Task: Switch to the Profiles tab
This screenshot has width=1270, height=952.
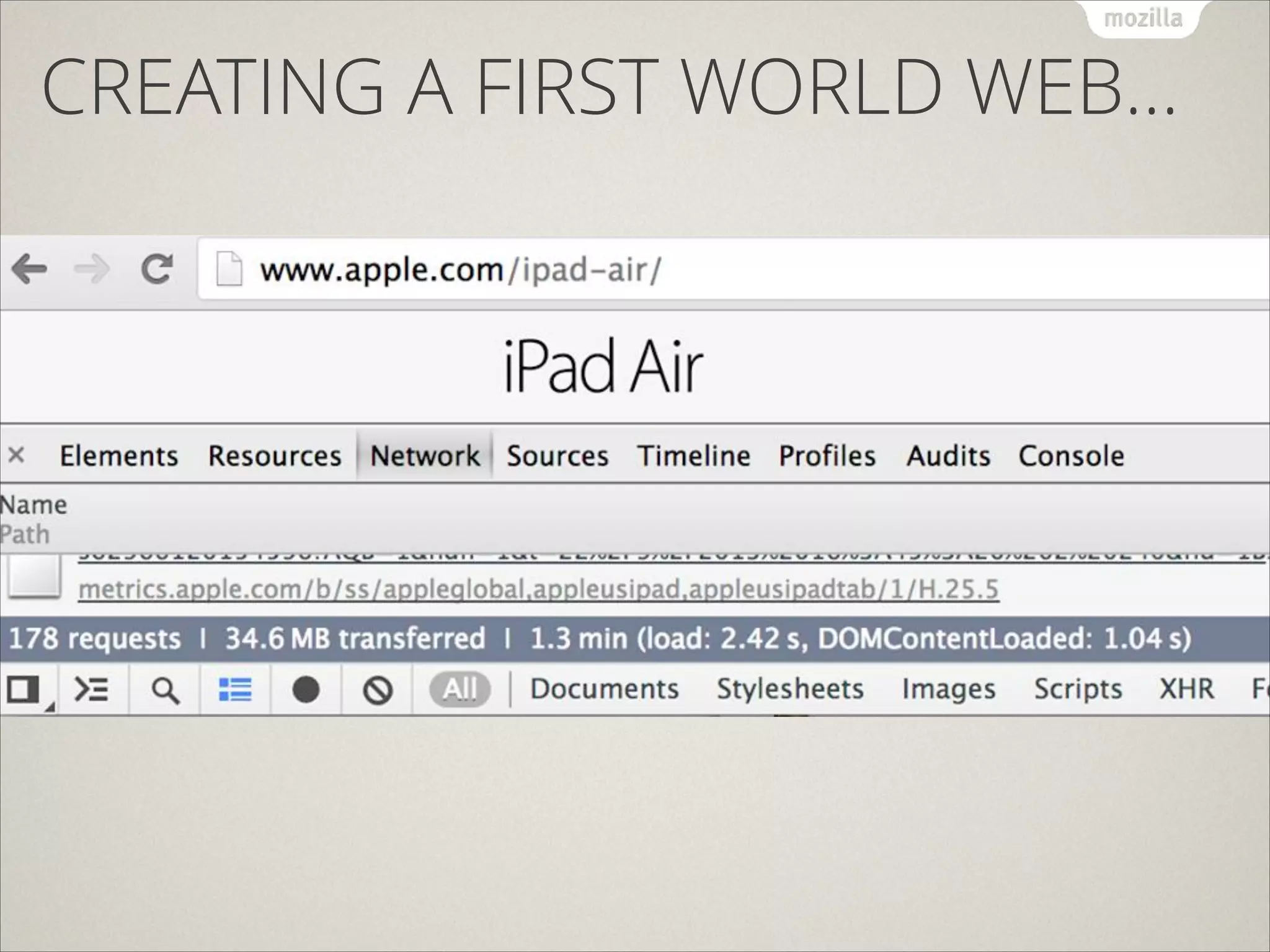Action: tap(827, 456)
